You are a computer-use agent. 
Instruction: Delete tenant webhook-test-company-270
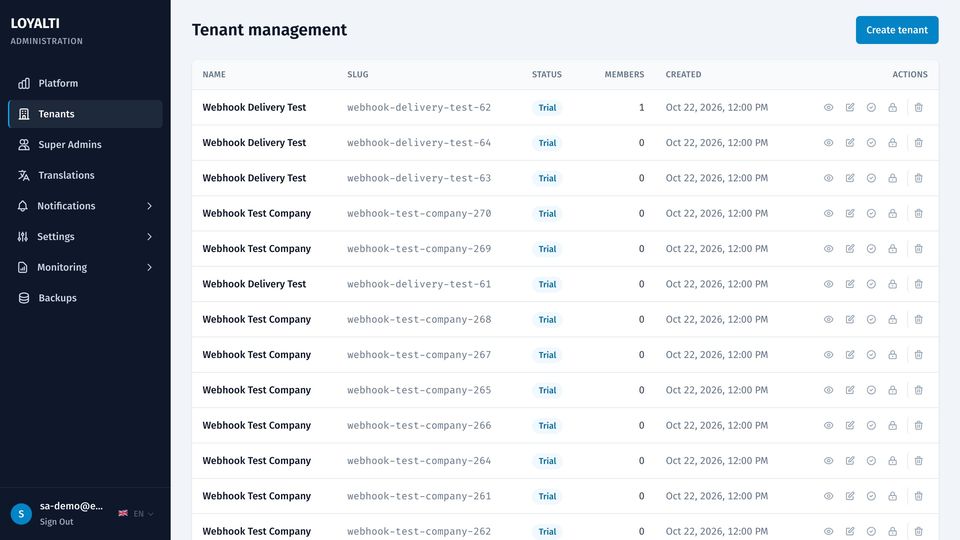click(x=918, y=214)
